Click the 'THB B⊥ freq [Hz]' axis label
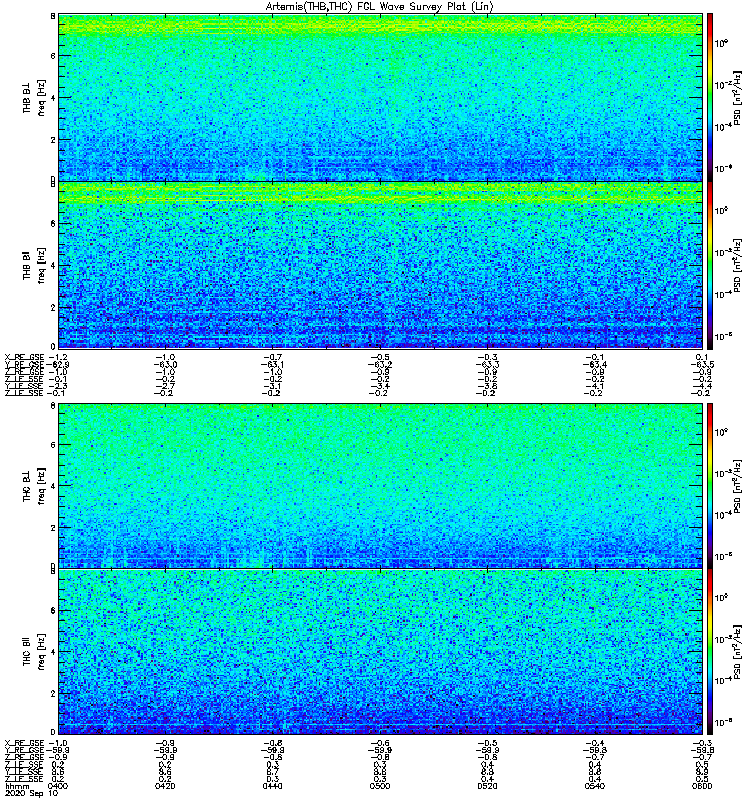This screenshot has height=800, width=750. pyautogui.click(x=34, y=97)
